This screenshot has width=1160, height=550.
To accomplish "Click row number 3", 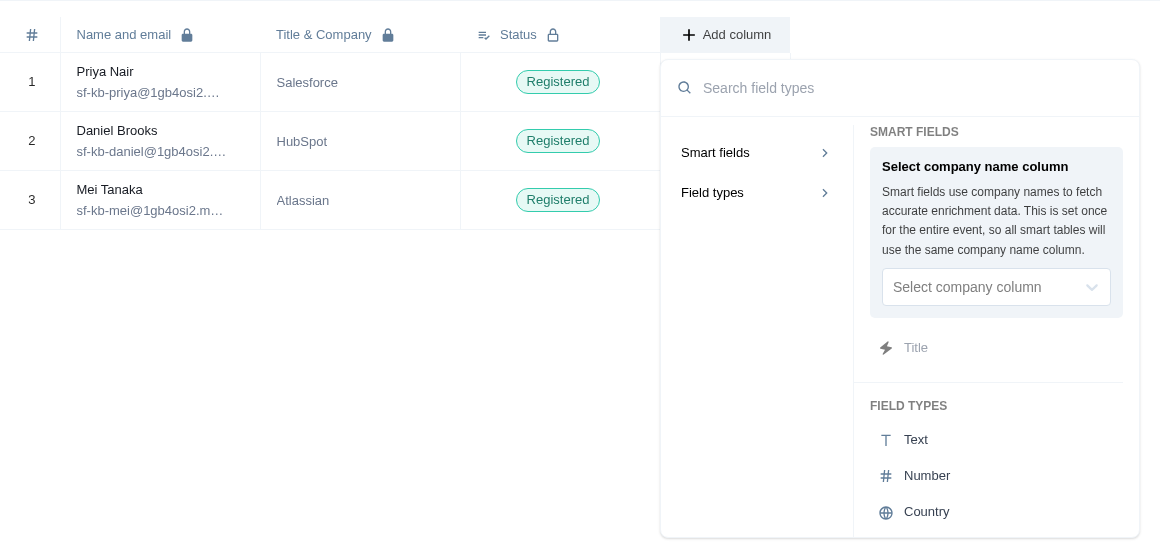I will tap(32, 200).
